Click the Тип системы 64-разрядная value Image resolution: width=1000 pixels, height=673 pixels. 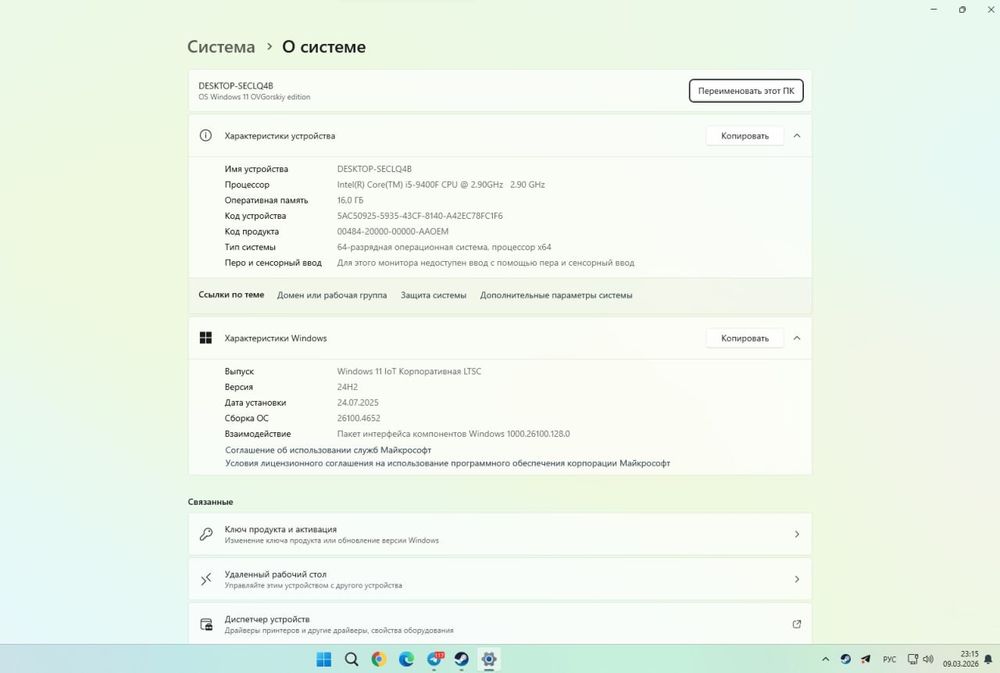pyautogui.click(x=444, y=247)
